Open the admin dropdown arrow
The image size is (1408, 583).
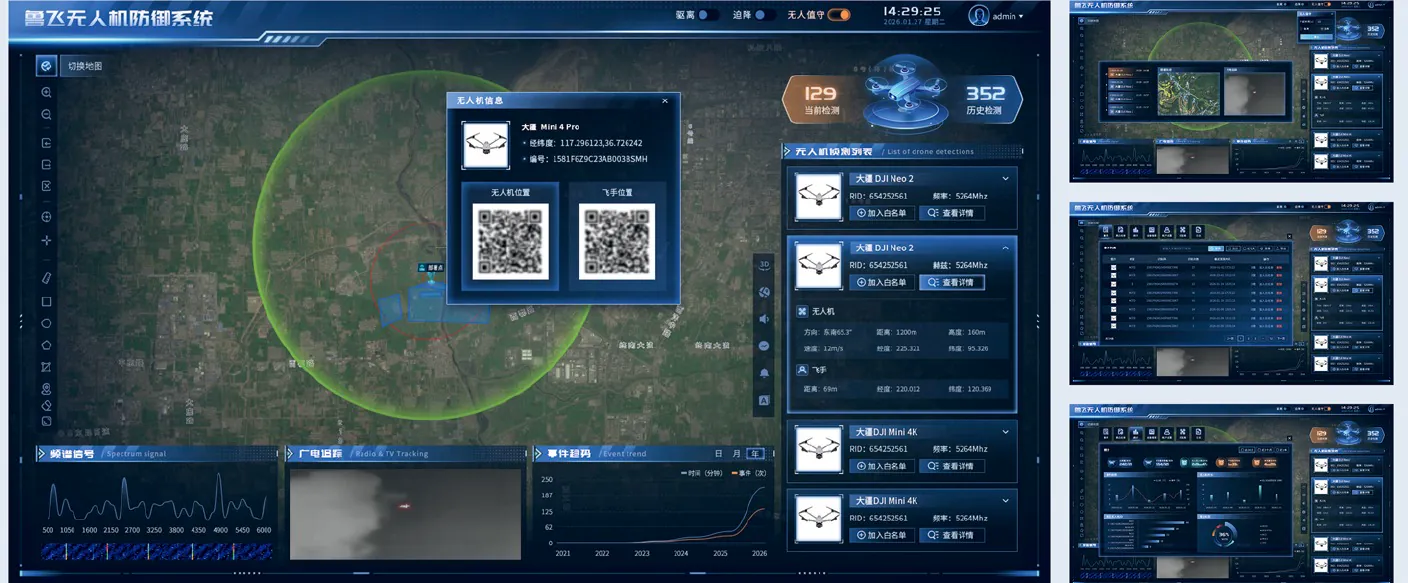[1021, 16]
